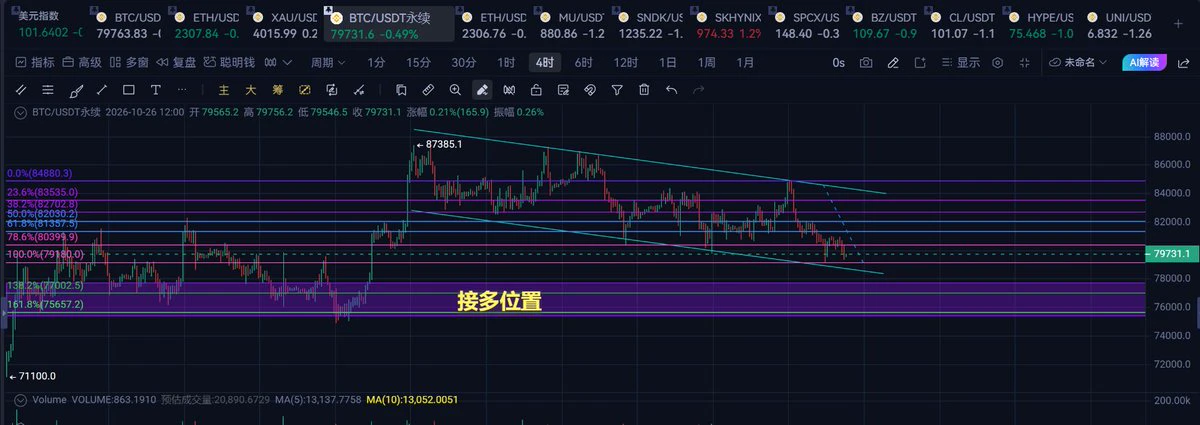Click the candlestick style icon in drawing bar
The image size is (1200, 425).
pos(509,89)
